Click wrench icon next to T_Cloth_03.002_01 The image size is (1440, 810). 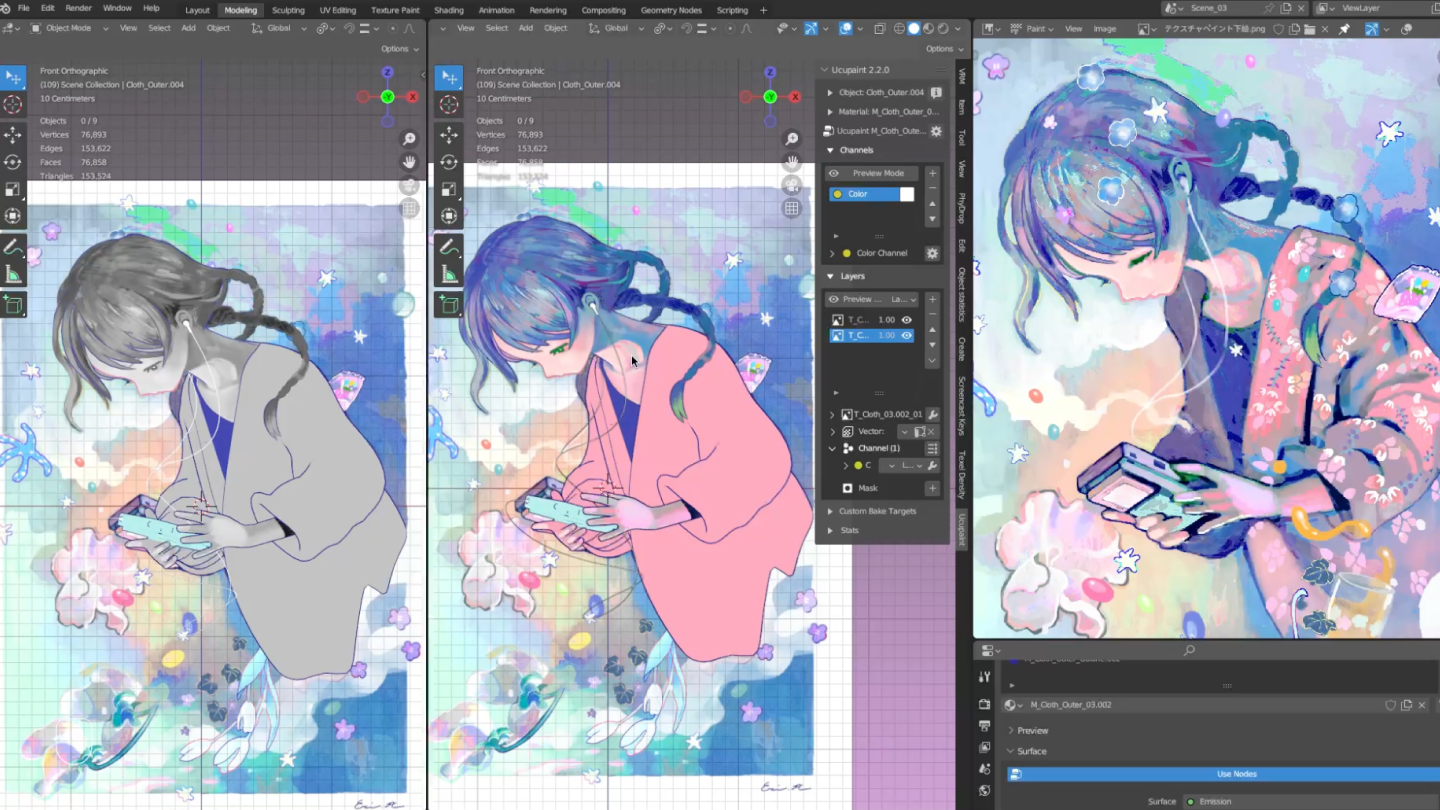point(932,414)
